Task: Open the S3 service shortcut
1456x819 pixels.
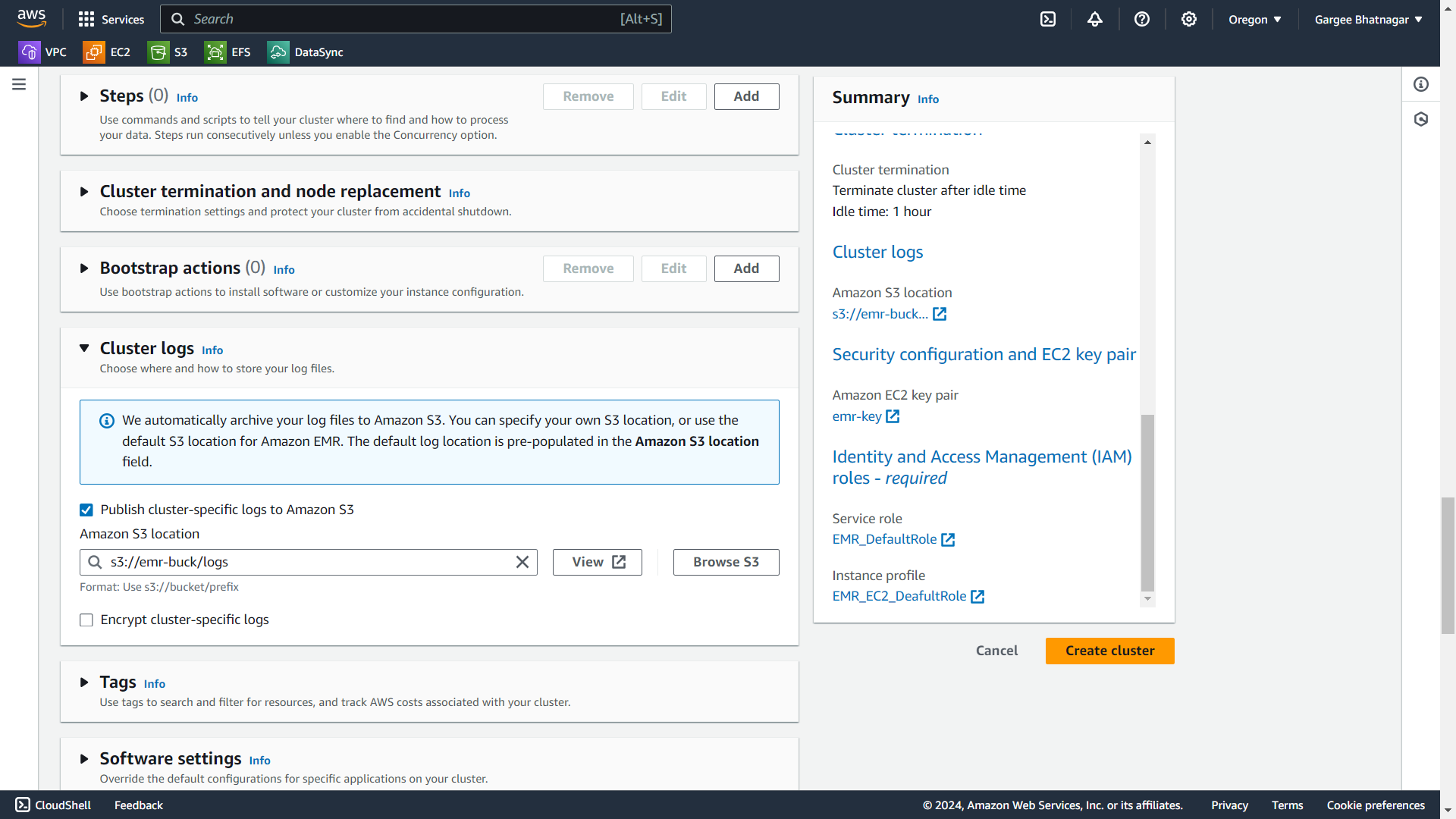Action: coord(168,52)
